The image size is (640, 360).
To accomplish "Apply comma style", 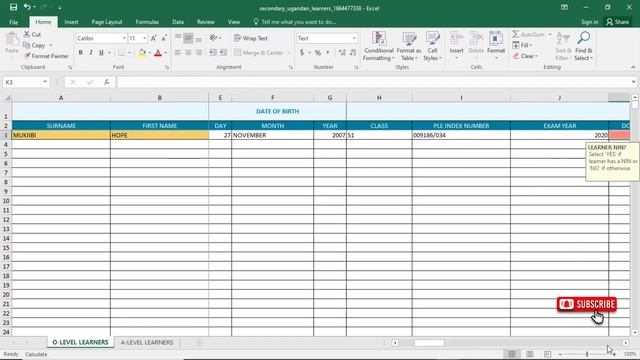I will click(327, 53).
